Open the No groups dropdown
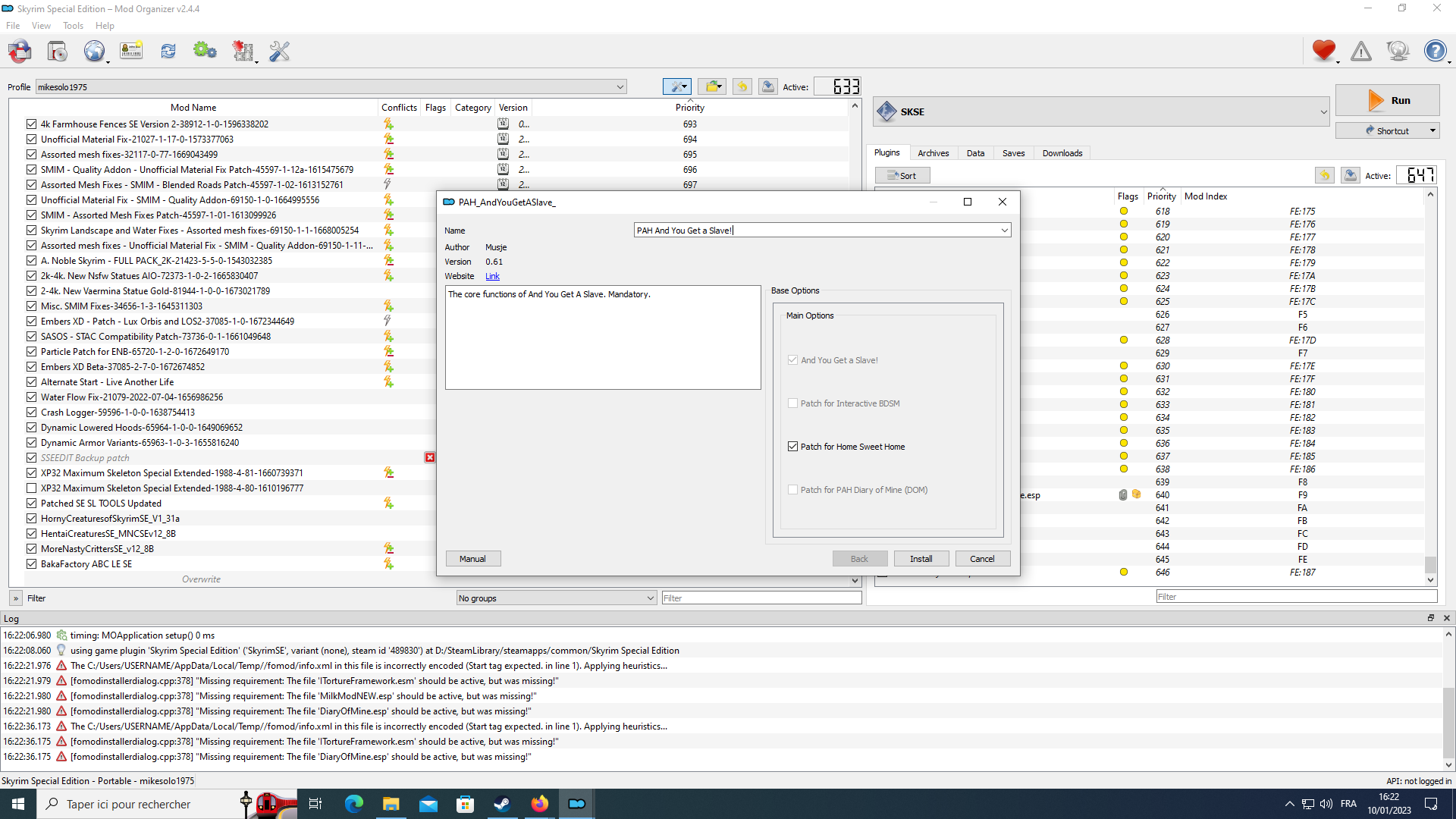 point(557,598)
